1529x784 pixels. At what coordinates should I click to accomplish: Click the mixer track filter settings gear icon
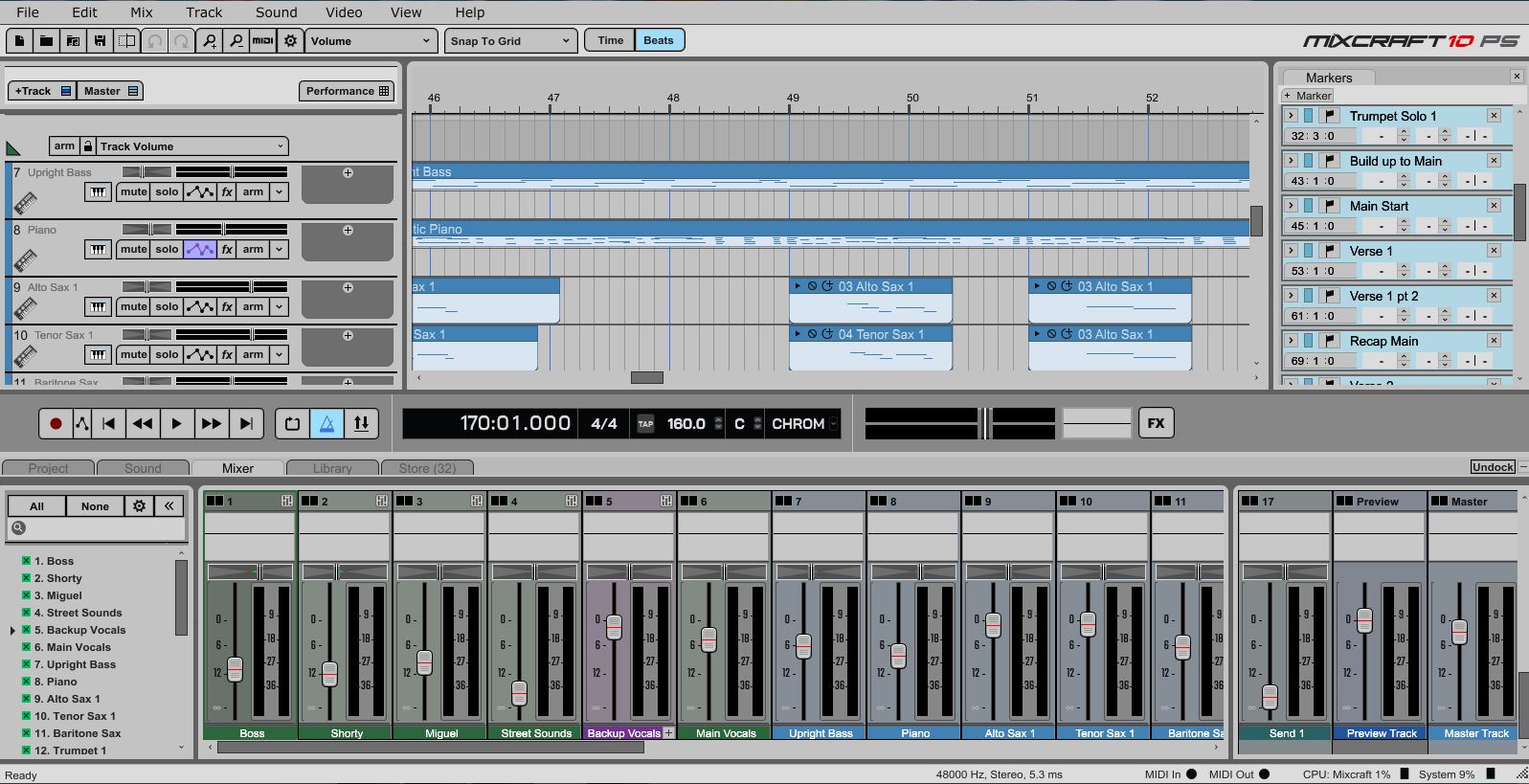coord(140,505)
